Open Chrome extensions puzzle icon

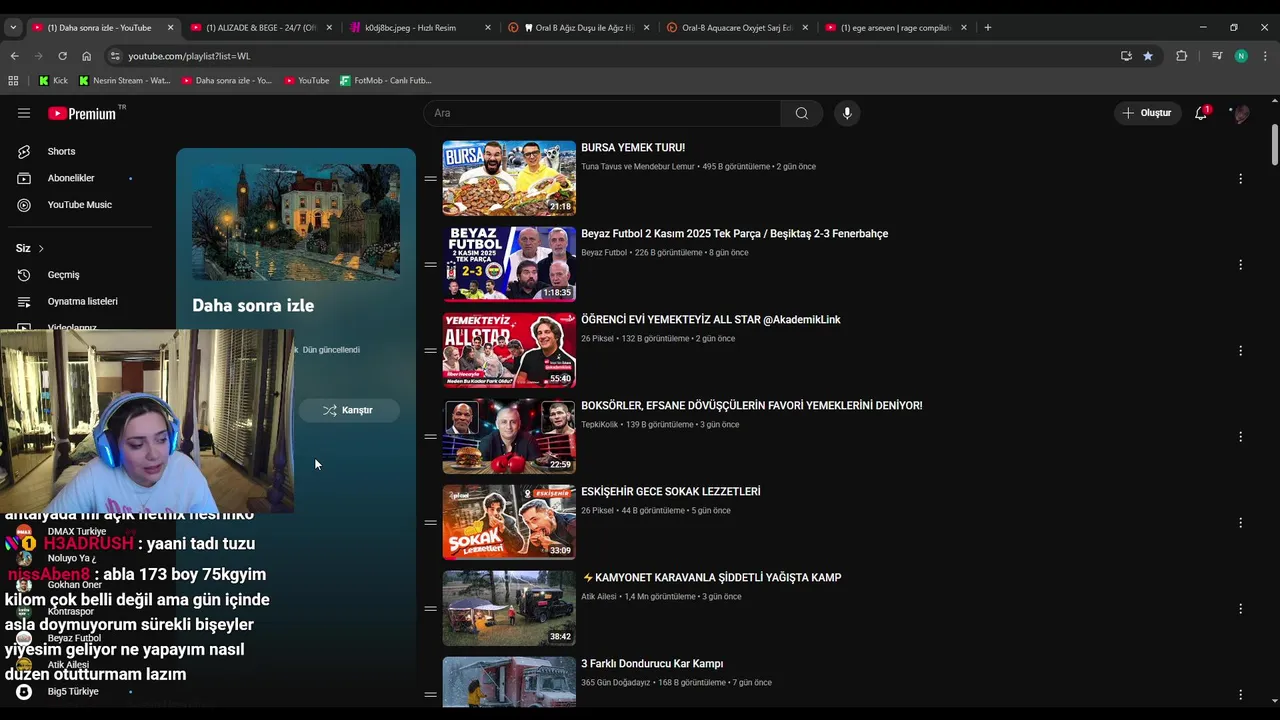click(1181, 56)
